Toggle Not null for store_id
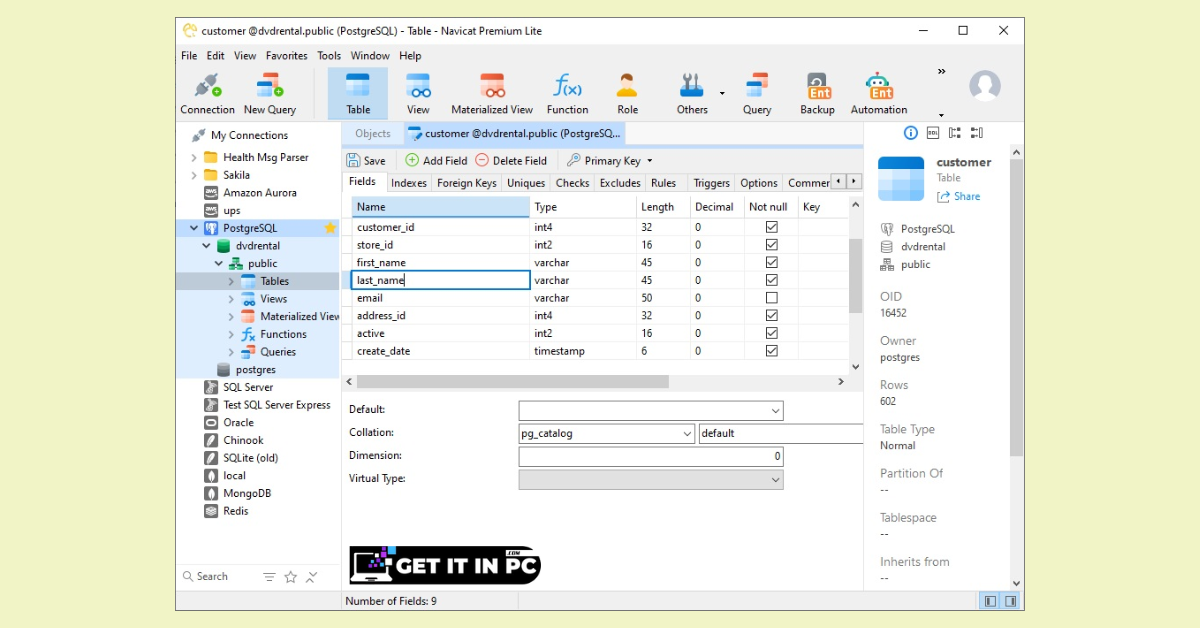The width and height of the screenshot is (1200, 628). (x=771, y=245)
